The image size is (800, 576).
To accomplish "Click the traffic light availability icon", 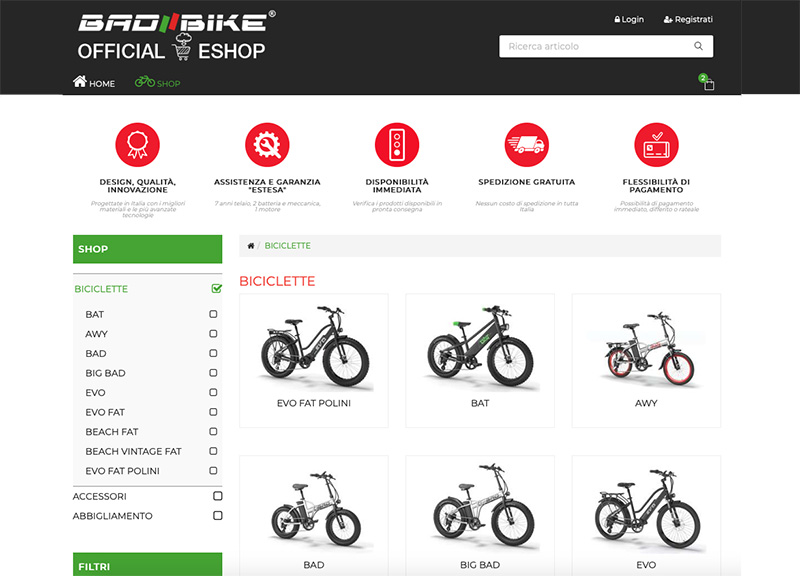I will coord(397,146).
